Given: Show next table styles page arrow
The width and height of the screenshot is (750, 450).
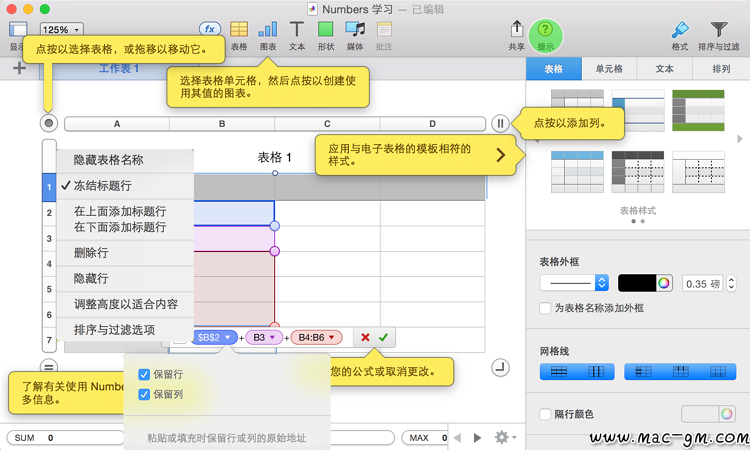Looking at the screenshot, I should click(740, 139).
